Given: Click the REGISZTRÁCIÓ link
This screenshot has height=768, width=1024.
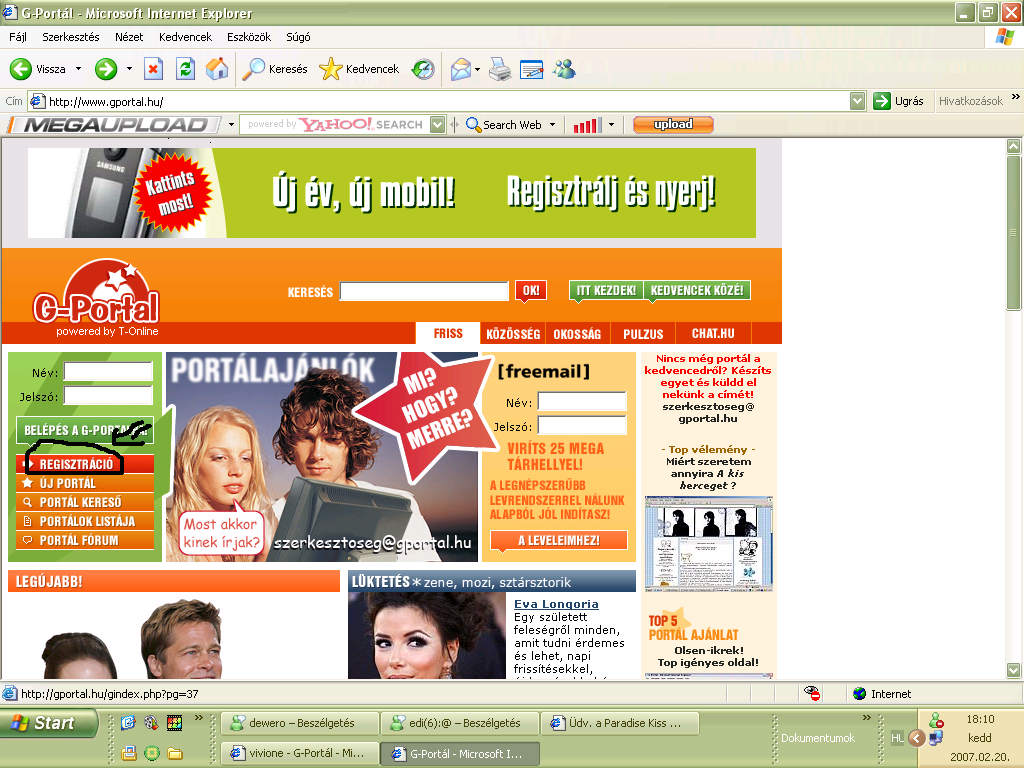Looking at the screenshot, I should (x=85, y=464).
